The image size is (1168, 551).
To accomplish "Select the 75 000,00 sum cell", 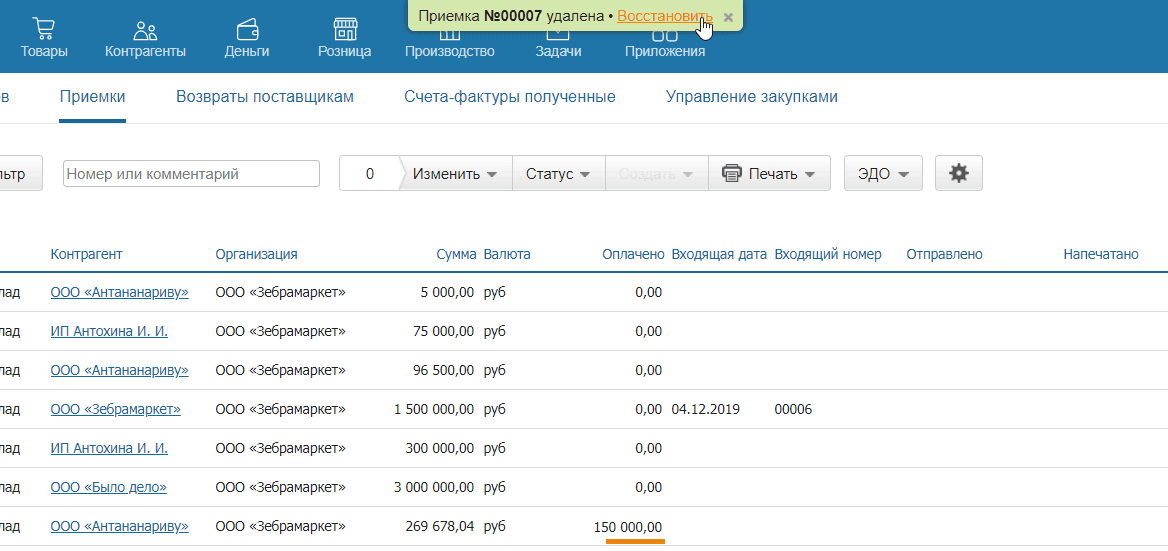I will [x=443, y=331].
